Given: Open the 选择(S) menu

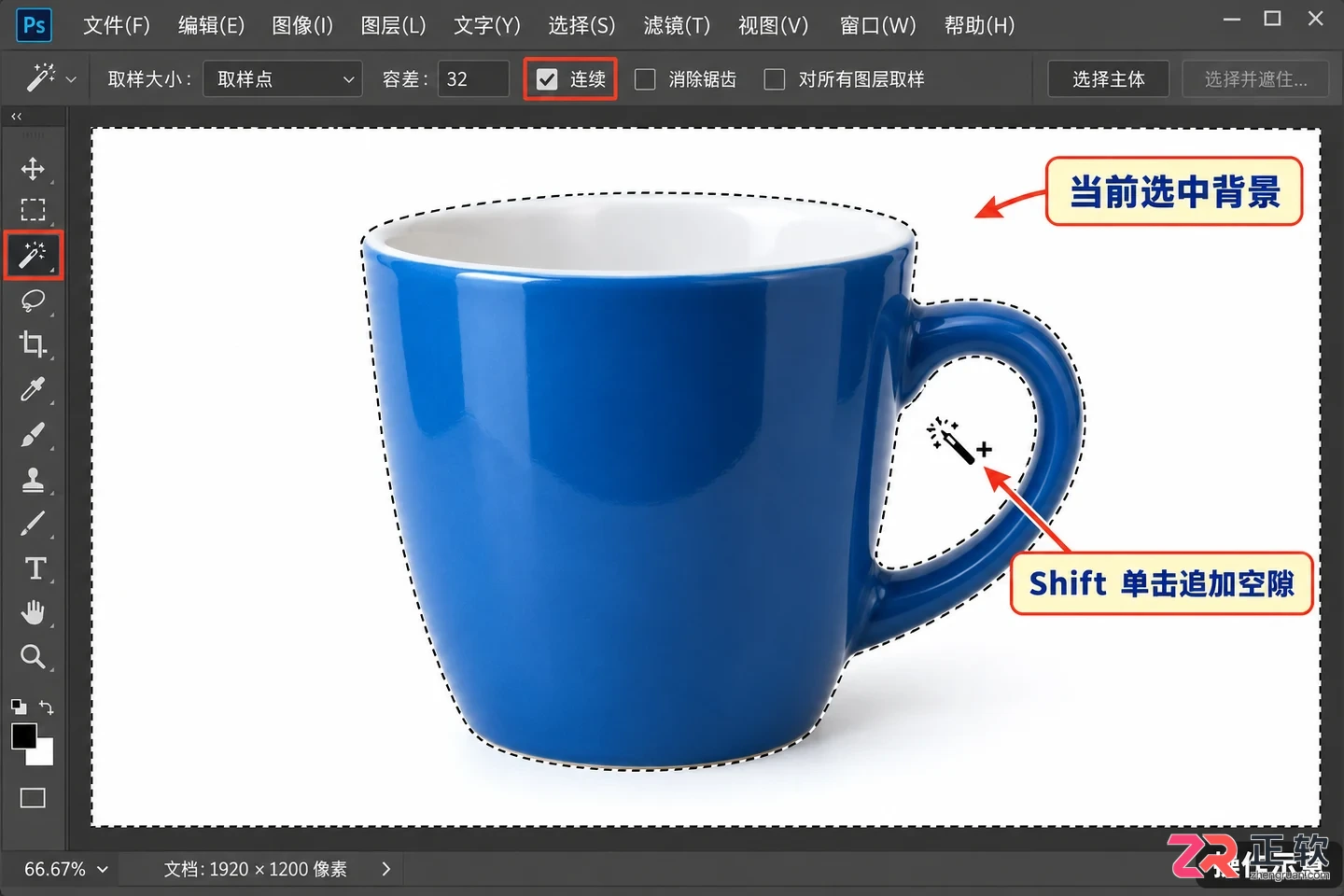Looking at the screenshot, I should tap(581, 25).
